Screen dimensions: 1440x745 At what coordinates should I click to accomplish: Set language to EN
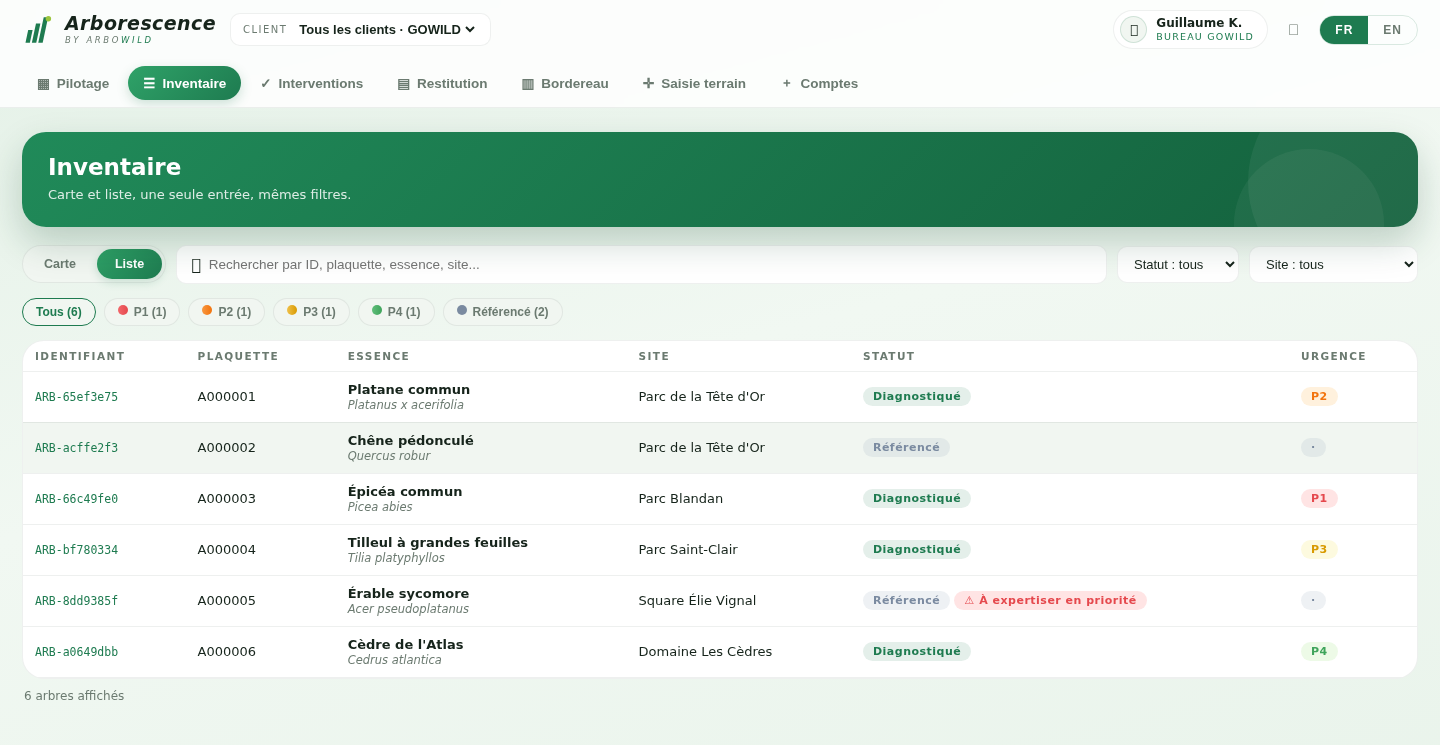tap(1392, 30)
